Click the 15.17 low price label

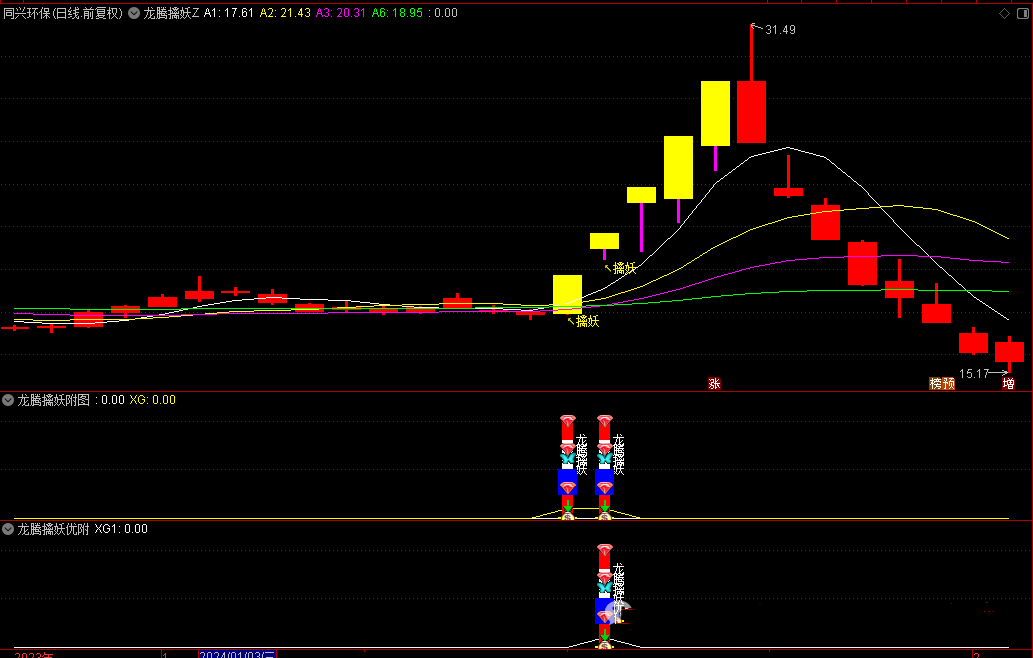(x=973, y=374)
